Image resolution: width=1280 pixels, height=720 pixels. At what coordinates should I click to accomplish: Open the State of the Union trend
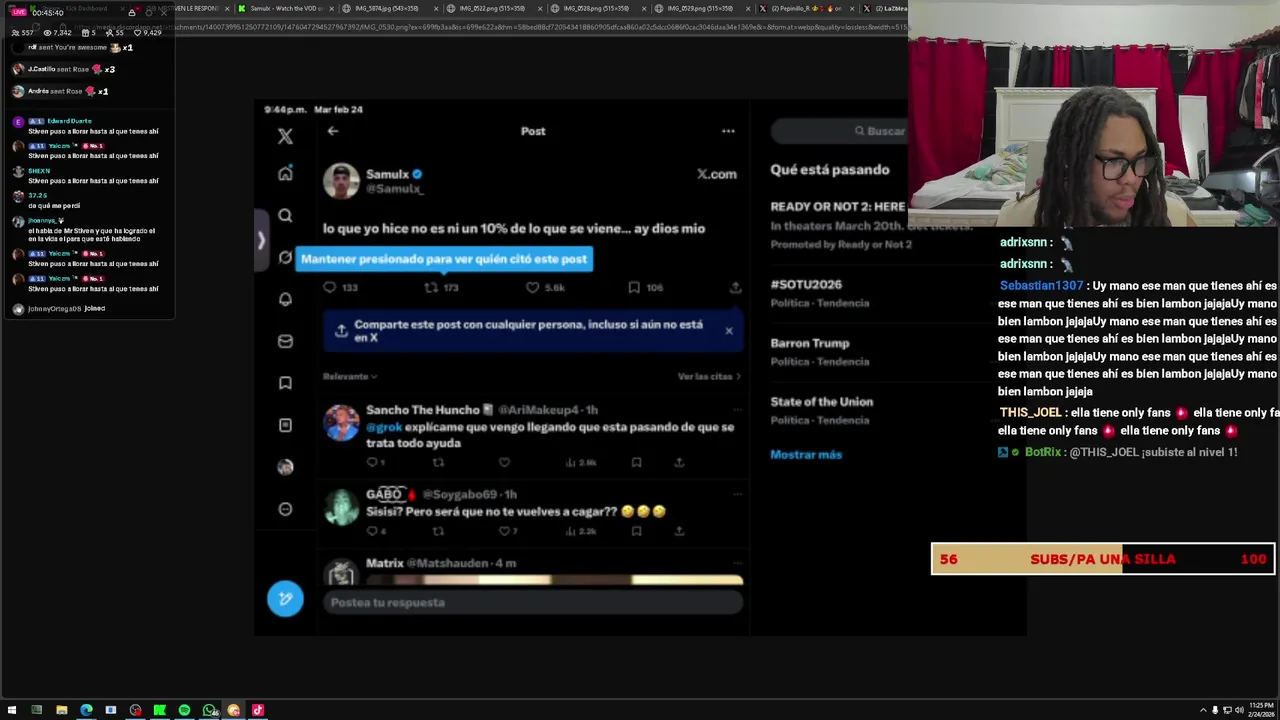pyautogui.click(x=821, y=410)
